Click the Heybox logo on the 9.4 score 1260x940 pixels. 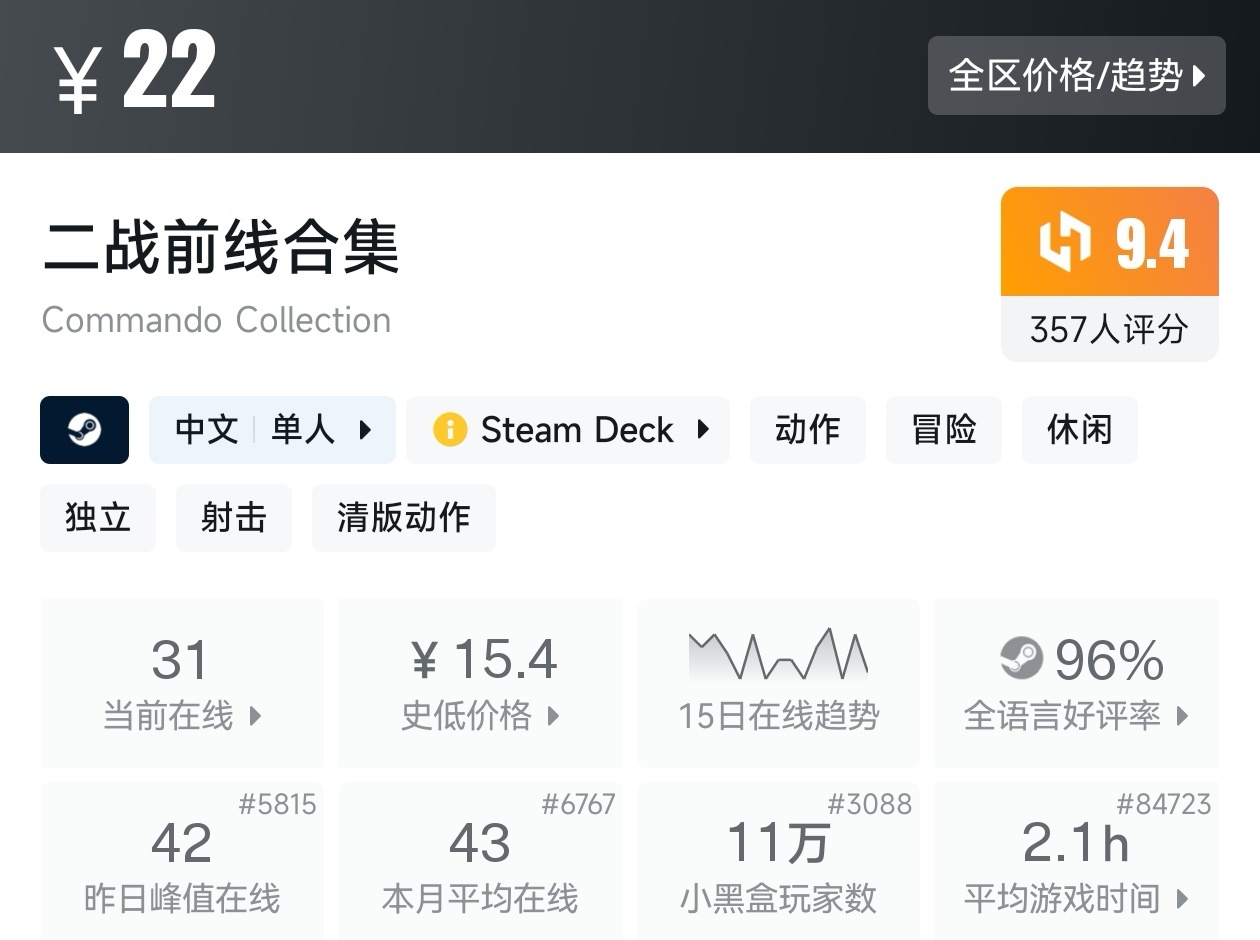(x=1064, y=242)
